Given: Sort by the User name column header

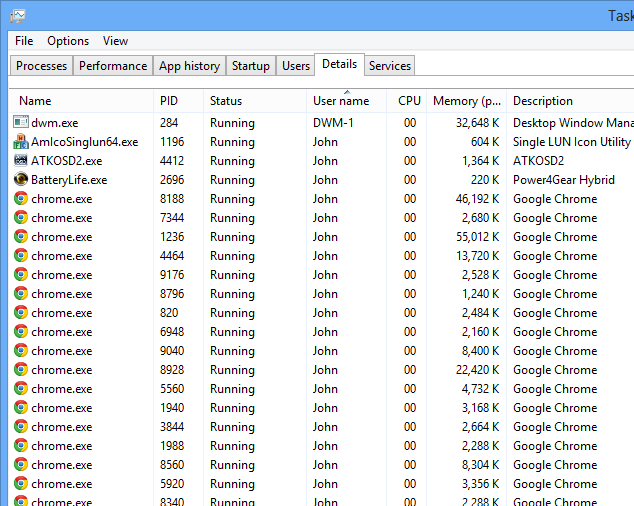Looking at the screenshot, I should 346,101.
